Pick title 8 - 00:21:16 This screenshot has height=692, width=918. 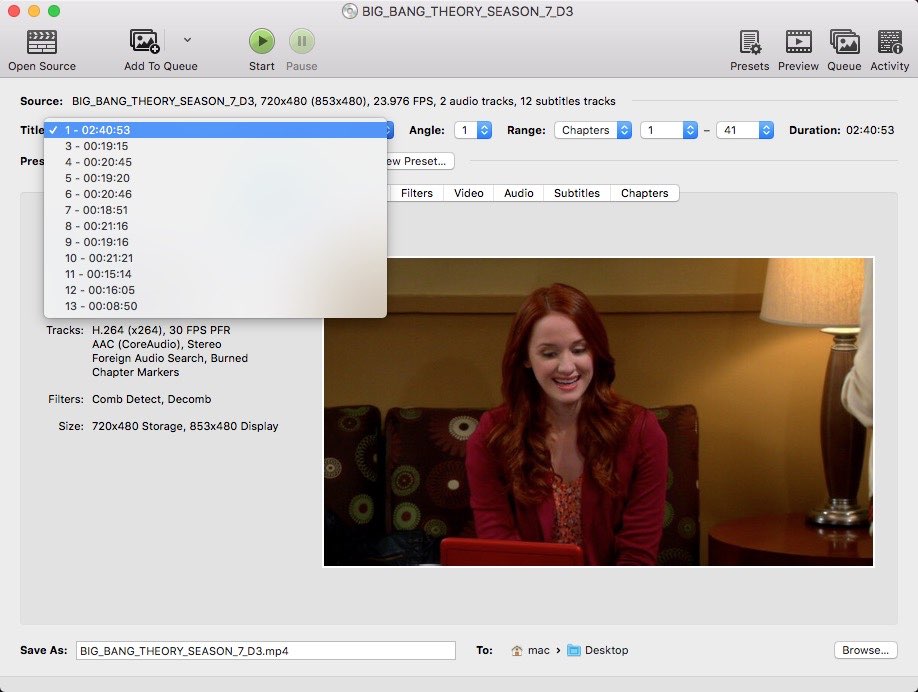pyautogui.click(x=215, y=226)
